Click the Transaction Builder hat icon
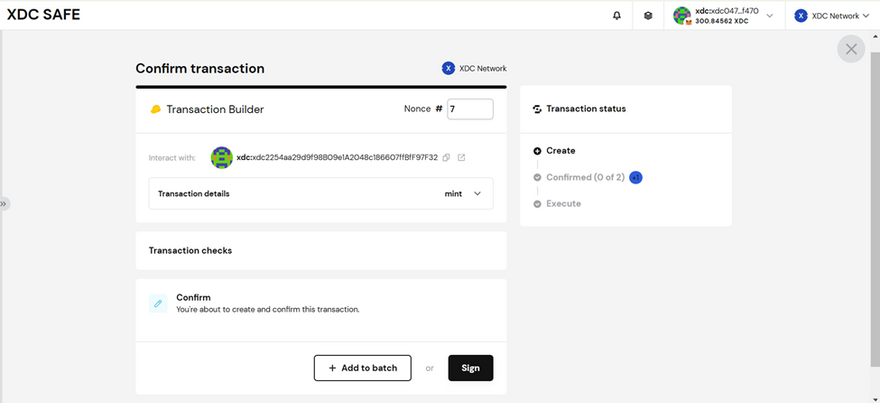880x403 pixels. pyautogui.click(x=155, y=109)
